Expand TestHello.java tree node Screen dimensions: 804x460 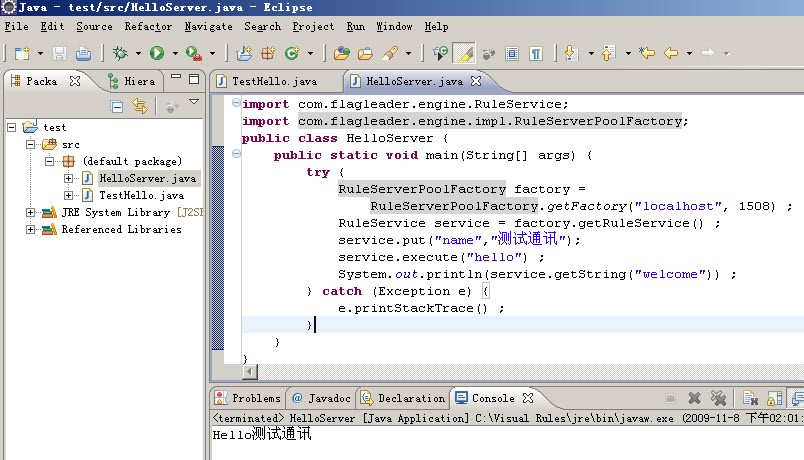(68, 195)
